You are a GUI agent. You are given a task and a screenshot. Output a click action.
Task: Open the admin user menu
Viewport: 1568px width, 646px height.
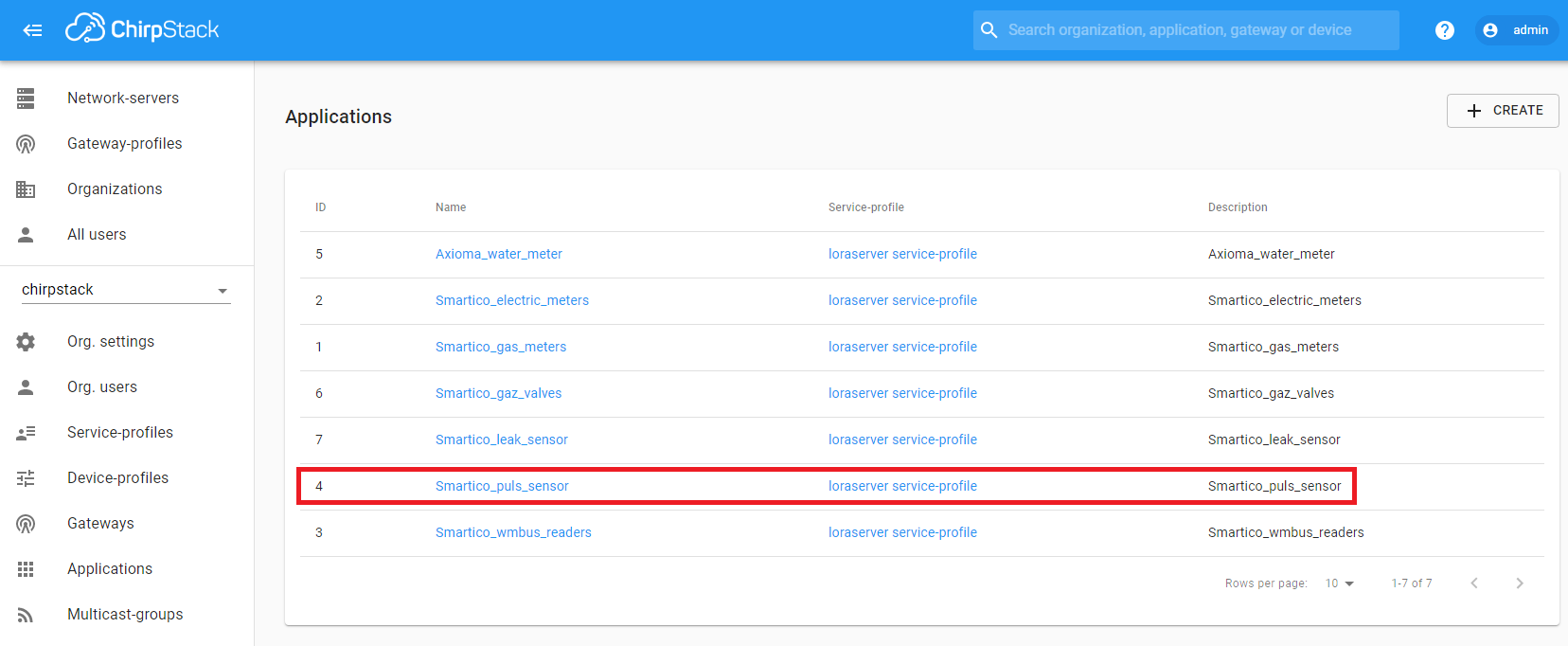(x=1517, y=30)
